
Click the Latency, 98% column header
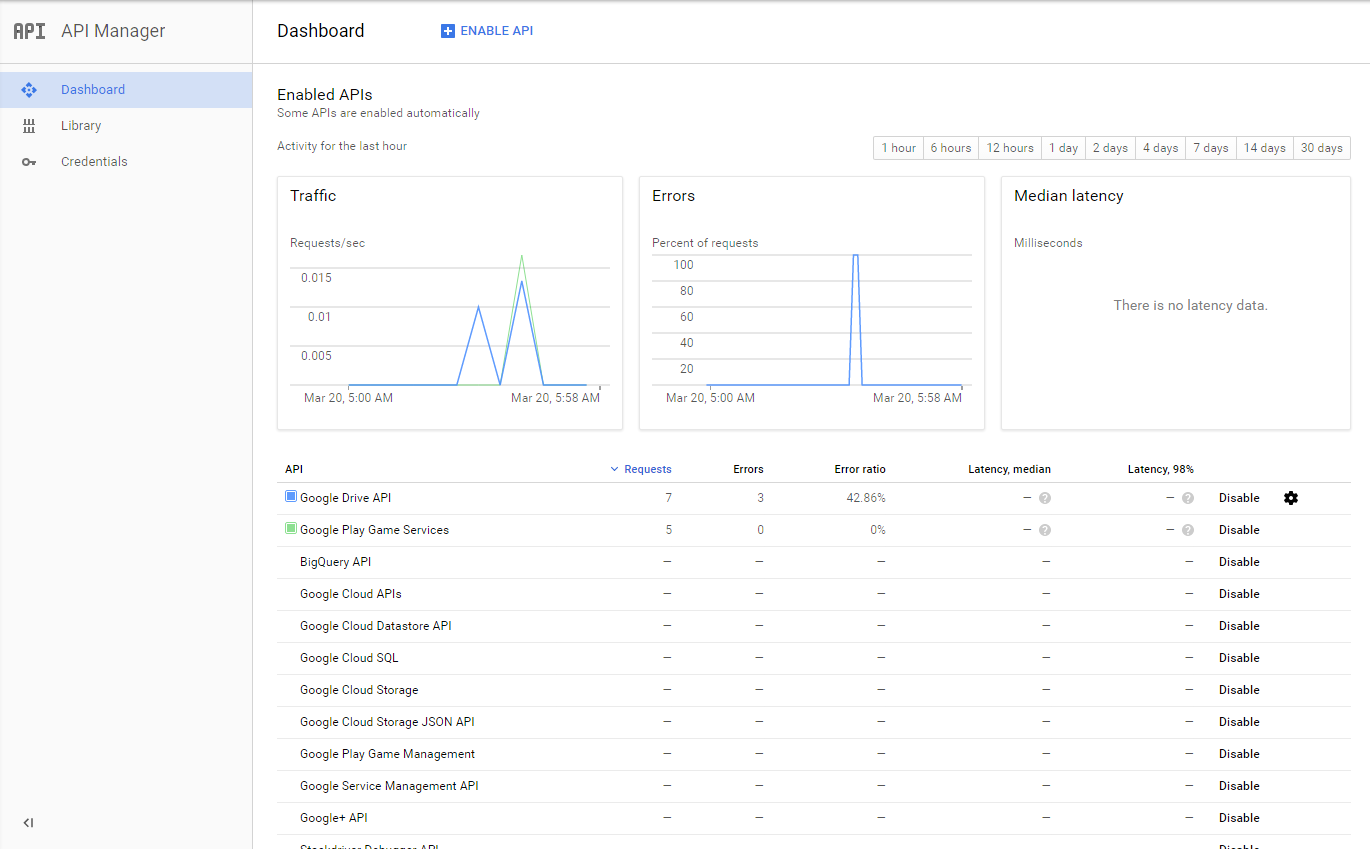pos(1160,469)
